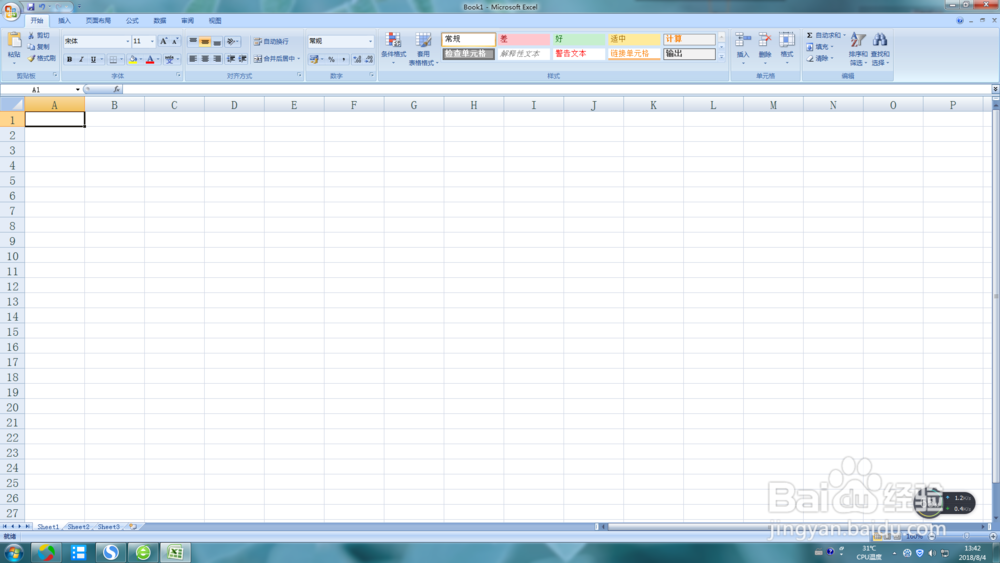
Task: Click AutoSum (自动求和) sigma icon
Action: pyautogui.click(x=809, y=36)
